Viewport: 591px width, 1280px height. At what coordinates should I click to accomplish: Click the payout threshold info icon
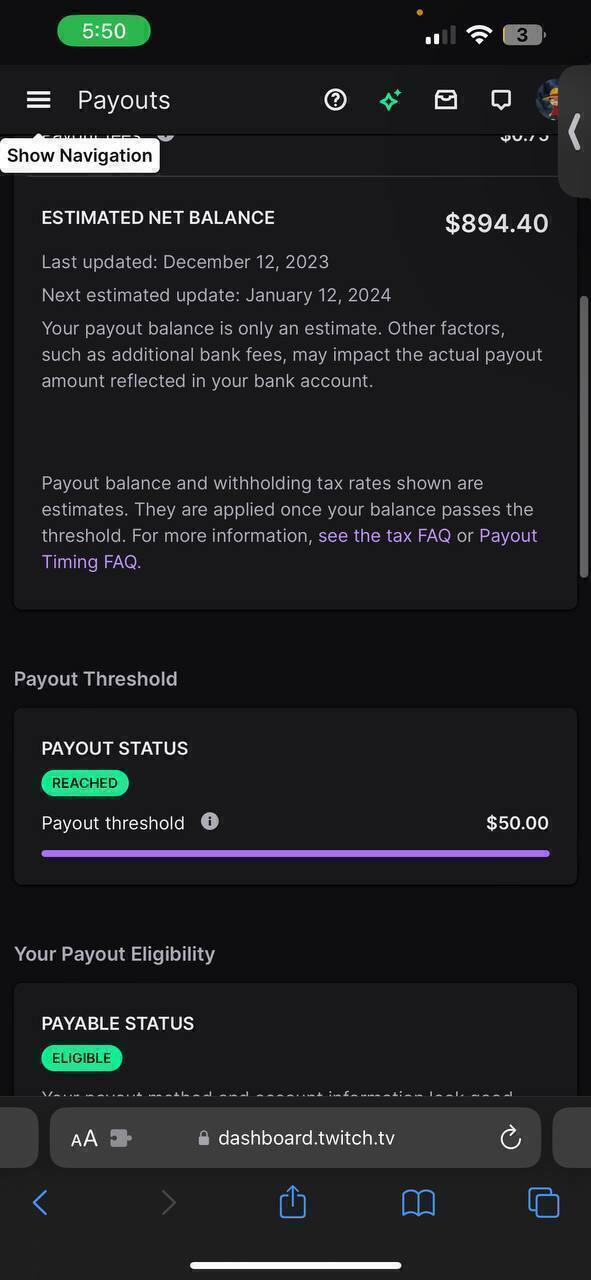point(210,821)
